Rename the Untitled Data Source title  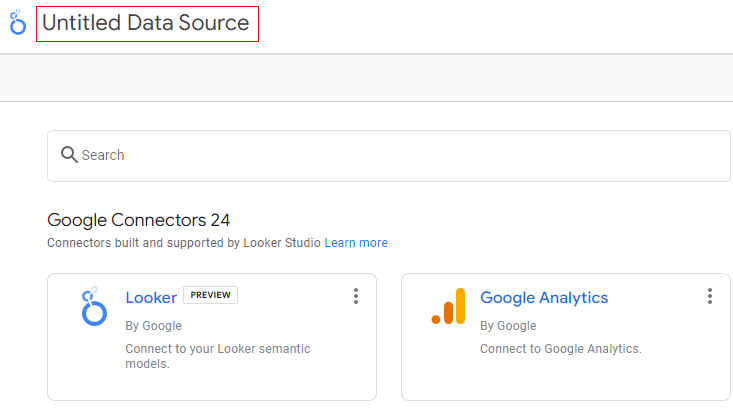(x=146, y=23)
